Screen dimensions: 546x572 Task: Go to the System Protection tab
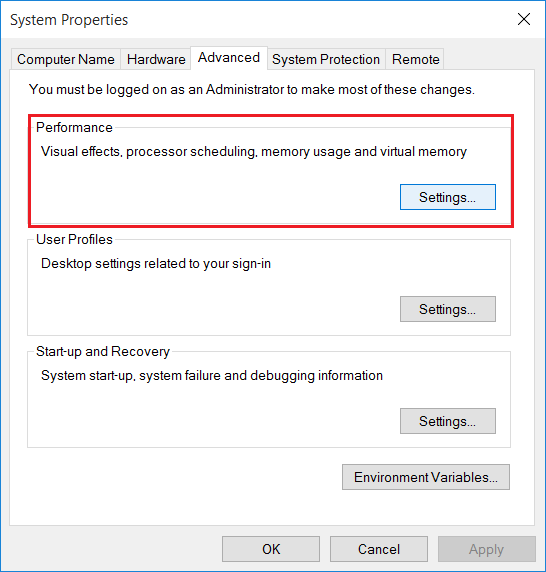326,59
